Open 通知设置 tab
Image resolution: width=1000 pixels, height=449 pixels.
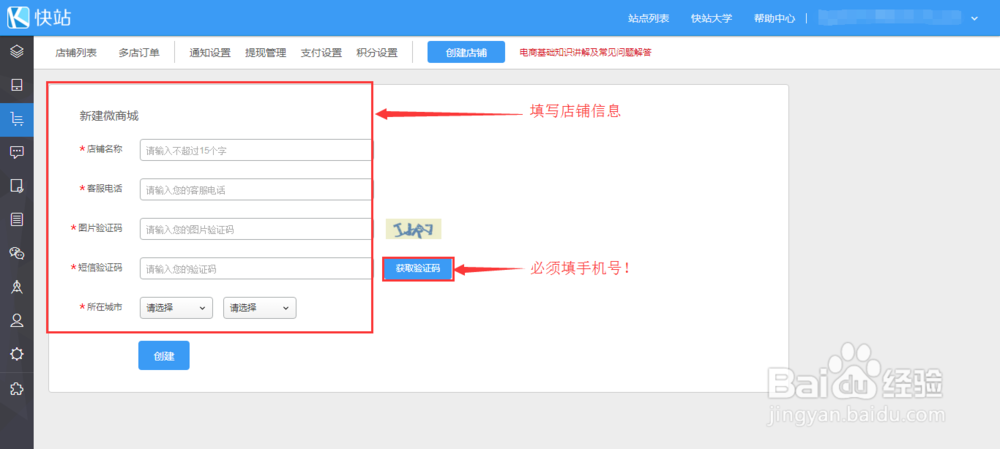pos(210,53)
